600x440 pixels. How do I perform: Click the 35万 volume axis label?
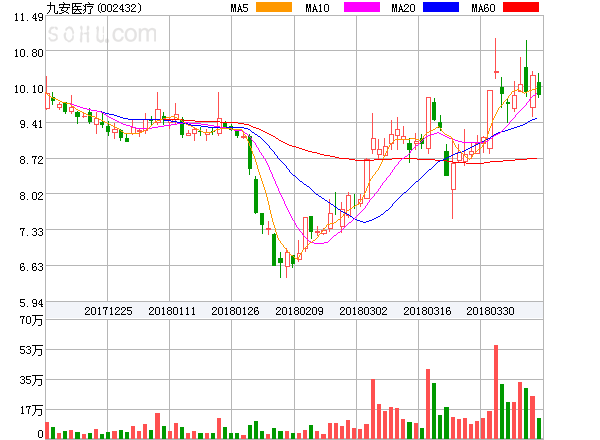click(x=31, y=380)
